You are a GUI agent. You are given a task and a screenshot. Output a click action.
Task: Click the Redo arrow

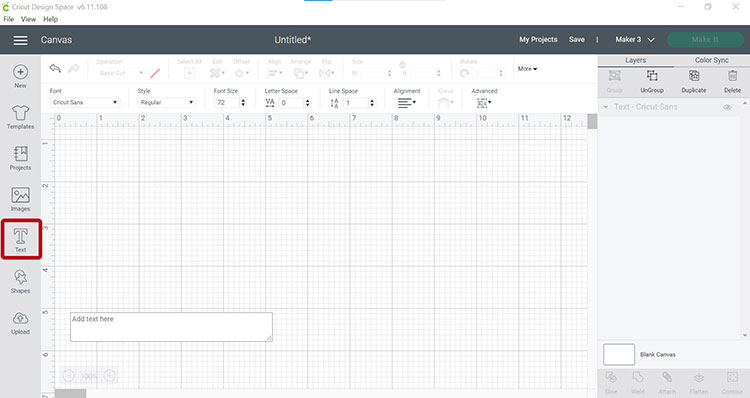click(x=74, y=68)
